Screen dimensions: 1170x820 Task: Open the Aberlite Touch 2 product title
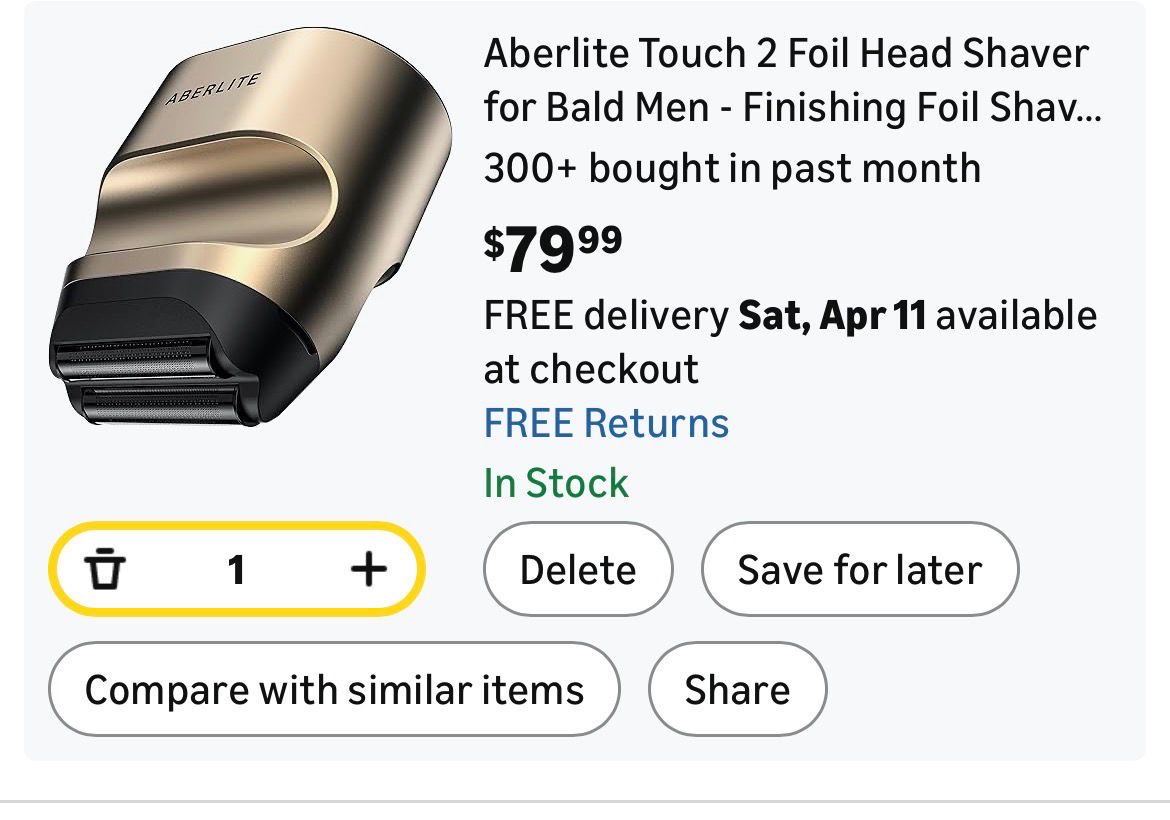click(x=786, y=53)
